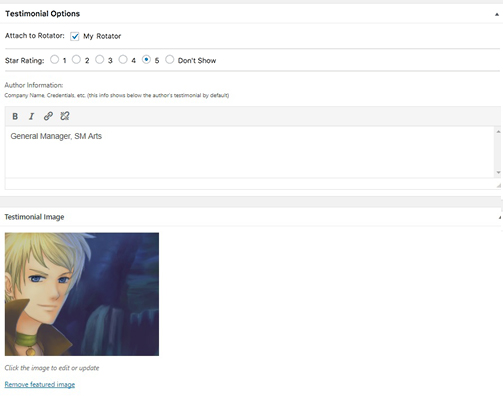The width and height of the screenshot is (503, 396).
Task: Apply bold formatting in Author Information editor
Action: (x=15, y=116)
